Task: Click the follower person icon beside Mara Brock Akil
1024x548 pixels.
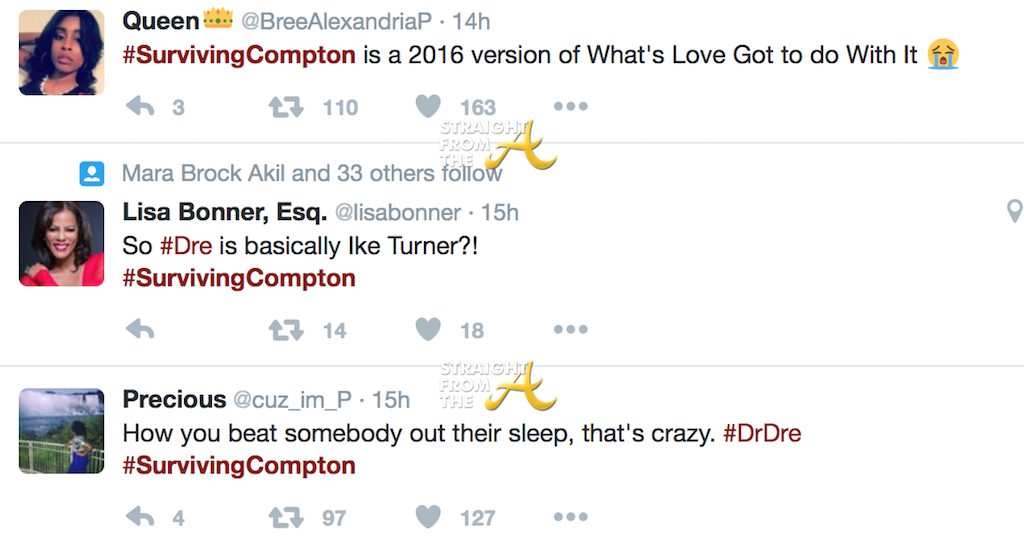Action: (92, 174)
